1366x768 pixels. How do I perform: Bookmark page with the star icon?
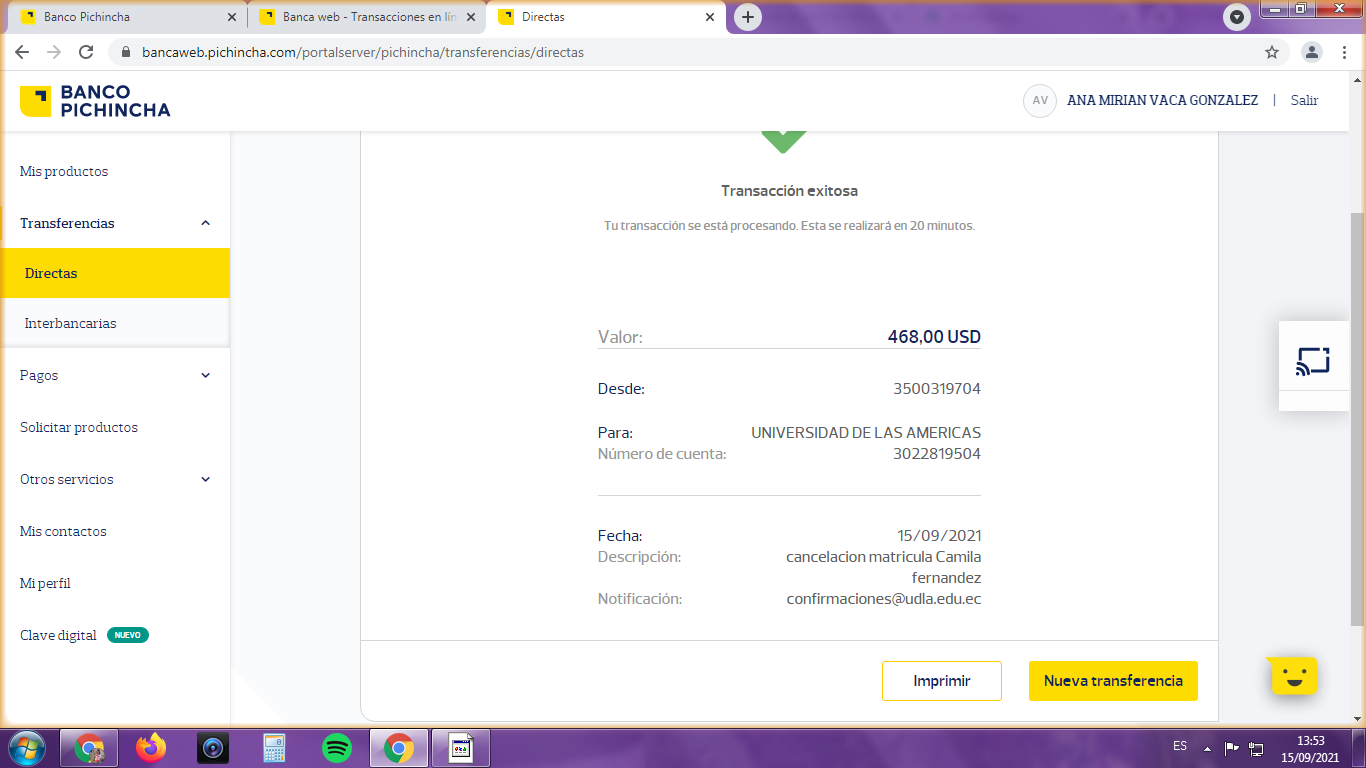[x=1272, y=52]
